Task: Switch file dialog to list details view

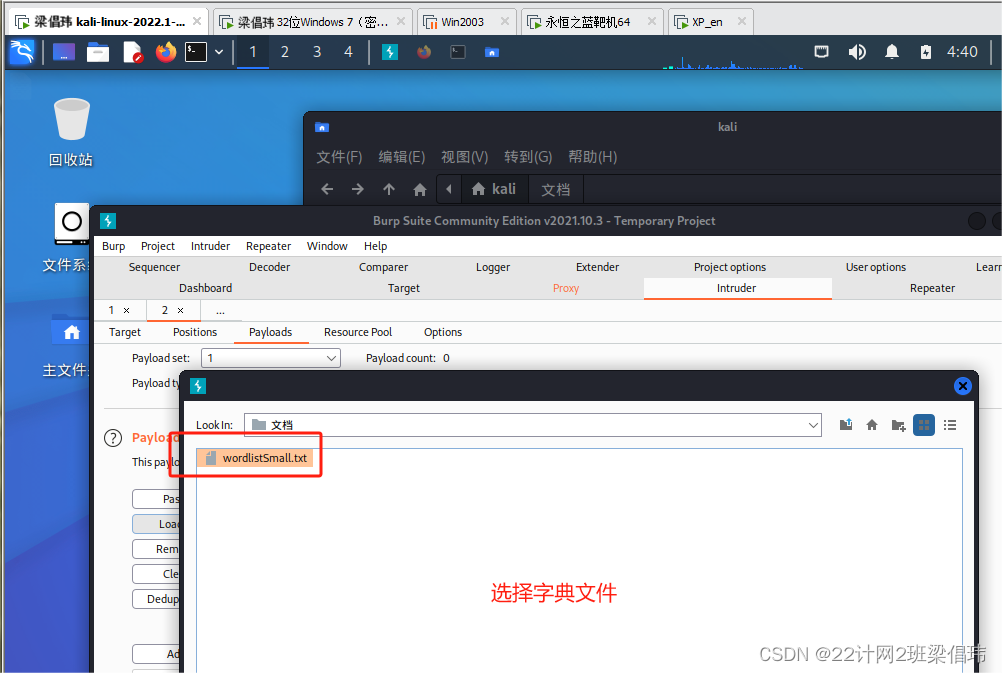Action: [950, 425]
